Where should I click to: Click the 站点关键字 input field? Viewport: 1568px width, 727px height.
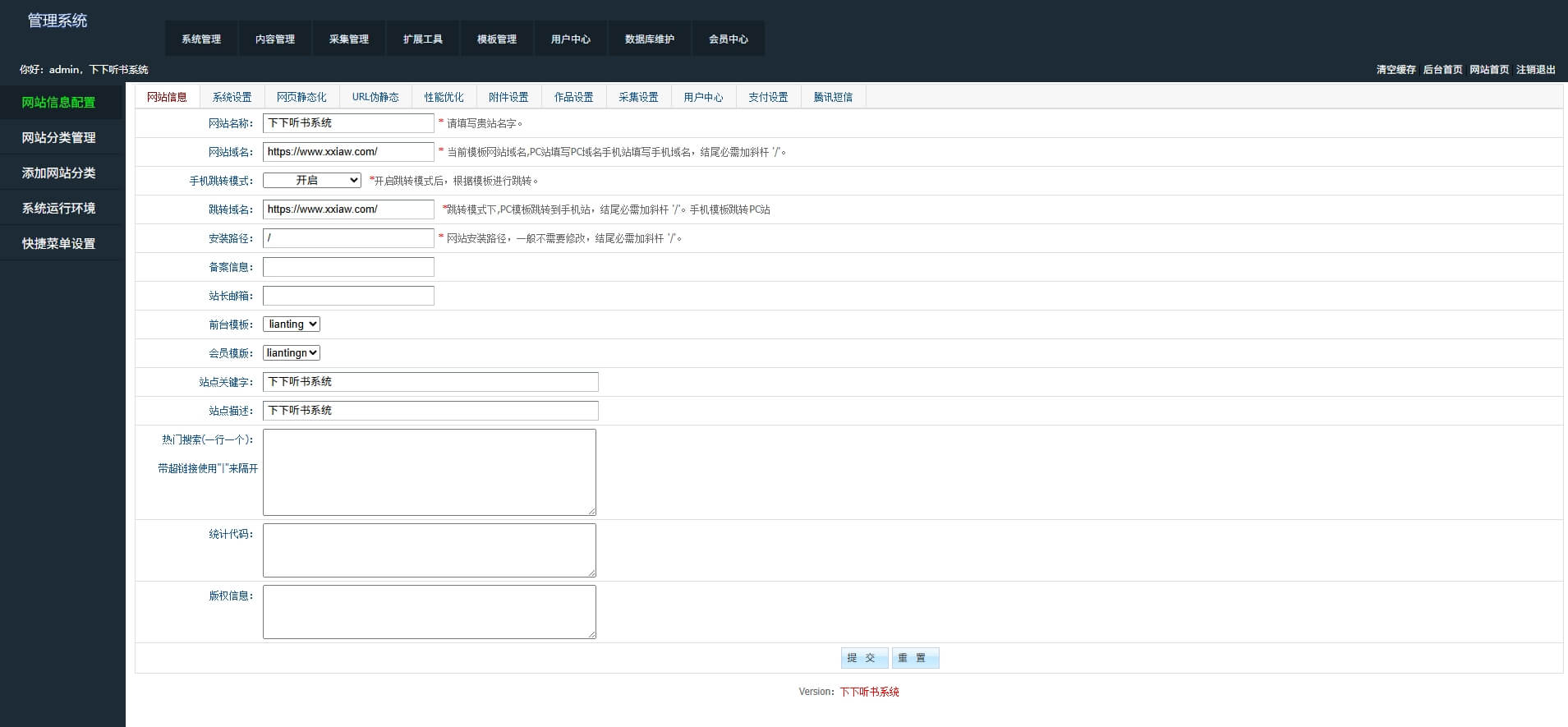click(430, 382)
